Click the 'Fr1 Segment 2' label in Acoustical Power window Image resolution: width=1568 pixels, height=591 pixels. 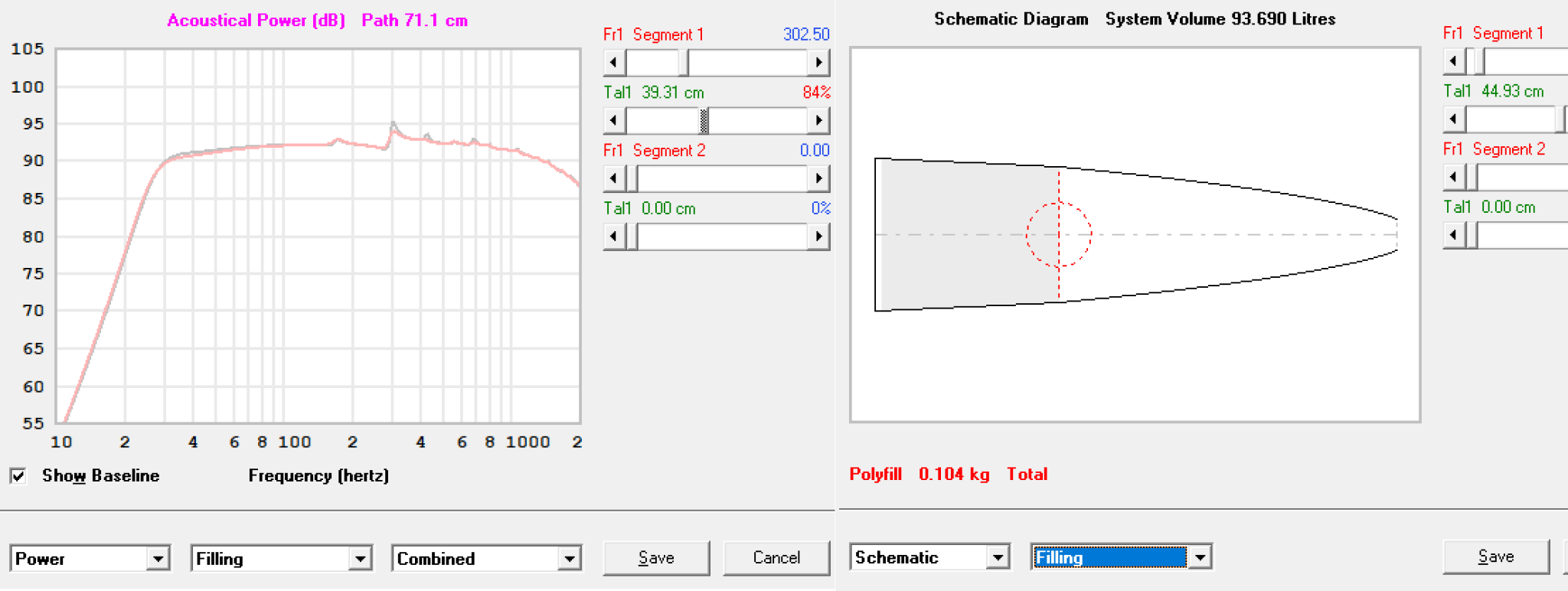655,151
